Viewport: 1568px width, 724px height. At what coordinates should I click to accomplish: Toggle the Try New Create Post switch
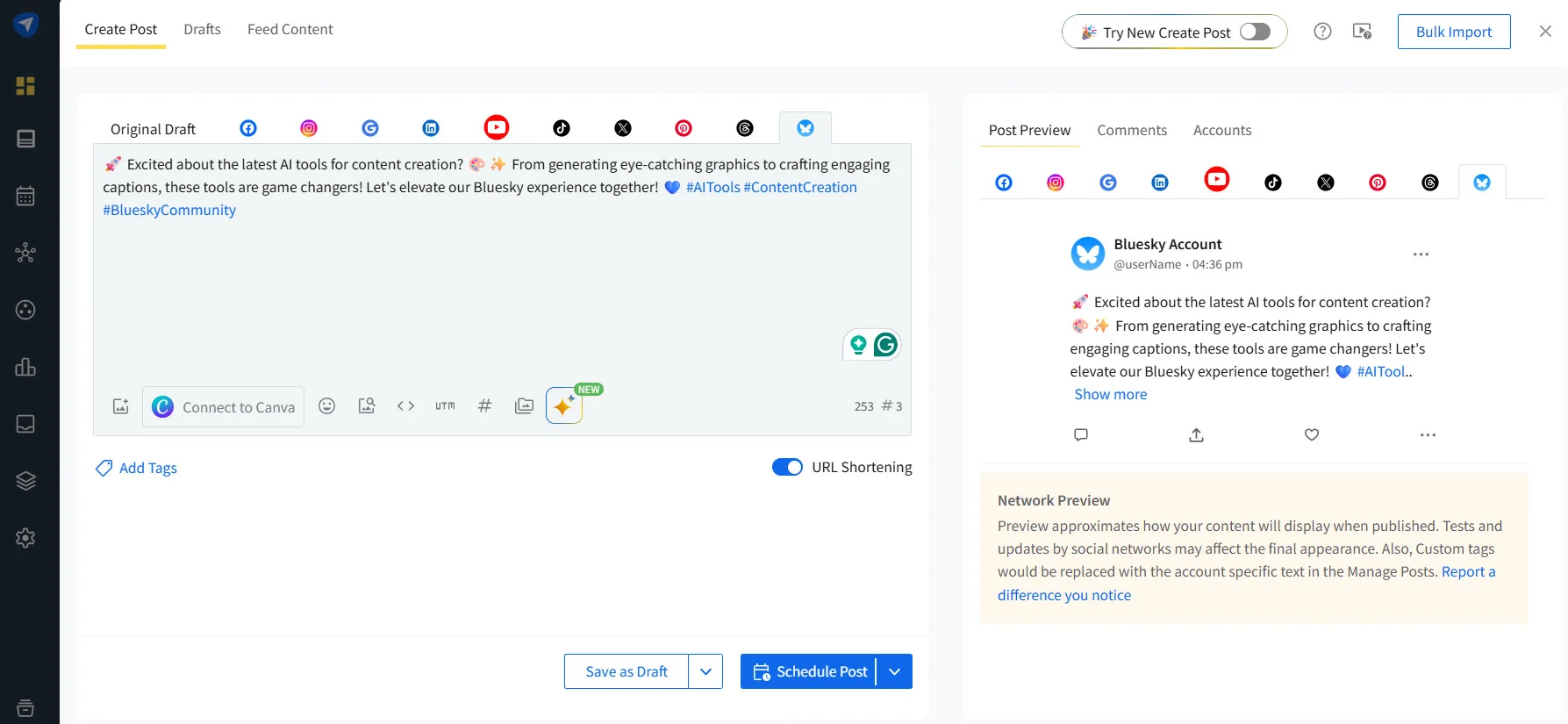click(x=1255, y=32)
